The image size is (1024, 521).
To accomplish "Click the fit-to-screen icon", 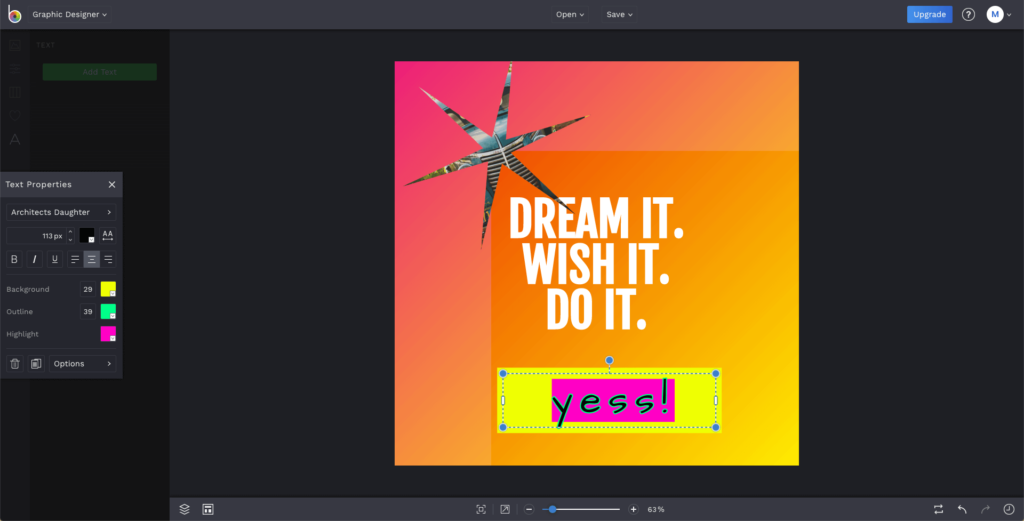I will [x=481, y=509].
